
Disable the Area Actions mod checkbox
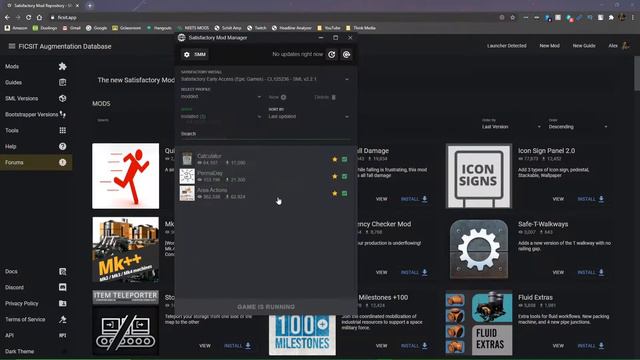point(344,193)
